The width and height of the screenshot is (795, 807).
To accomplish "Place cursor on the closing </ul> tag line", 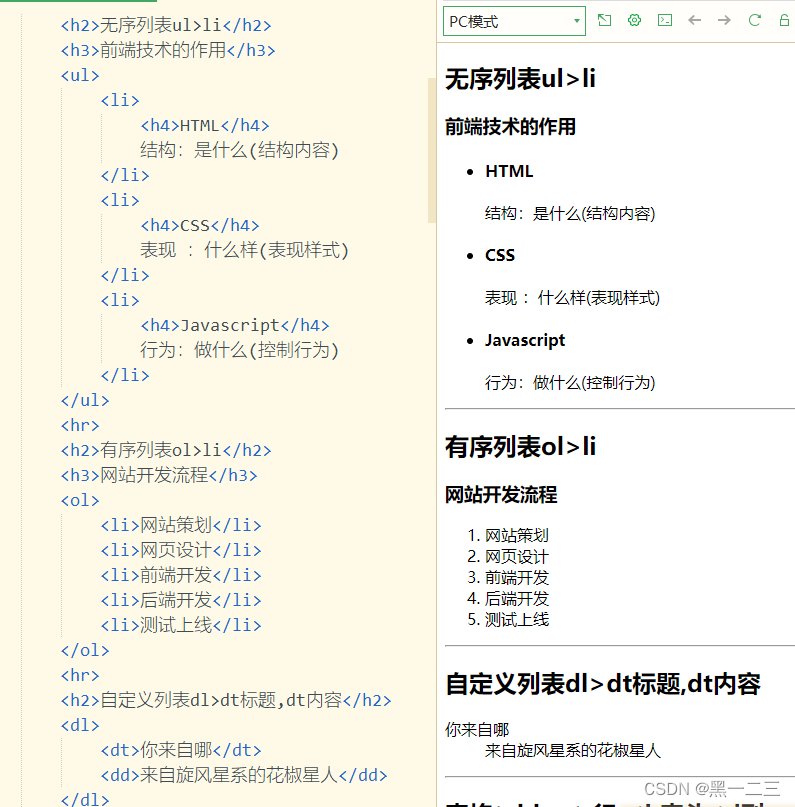I will coord(85,400).
